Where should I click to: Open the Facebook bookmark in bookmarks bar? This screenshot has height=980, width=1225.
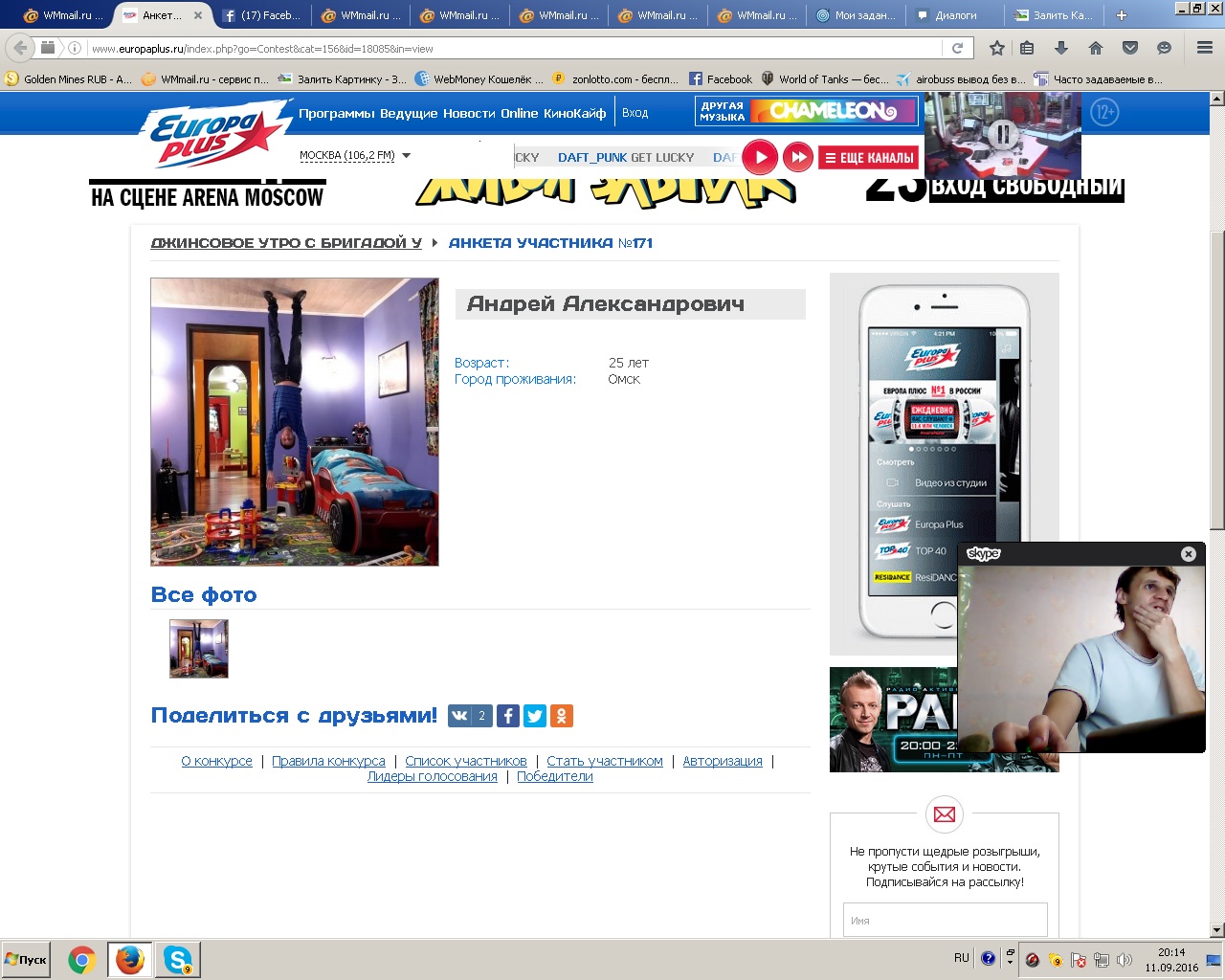720,79
